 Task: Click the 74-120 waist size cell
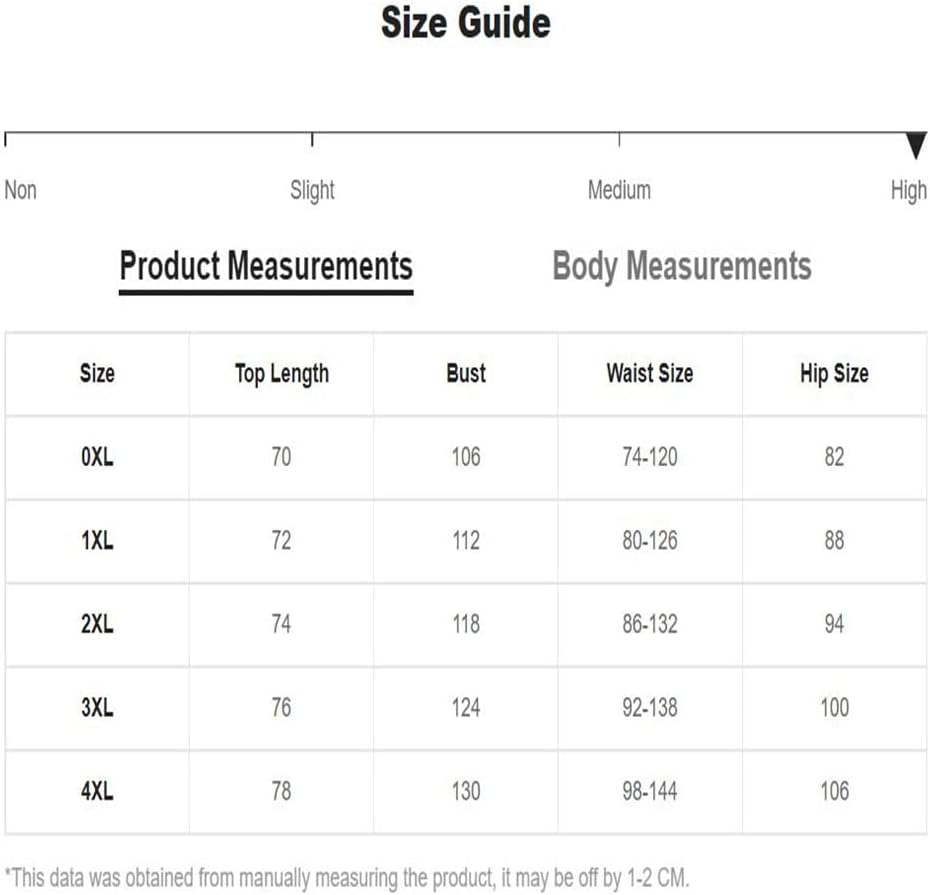[650, 457]
